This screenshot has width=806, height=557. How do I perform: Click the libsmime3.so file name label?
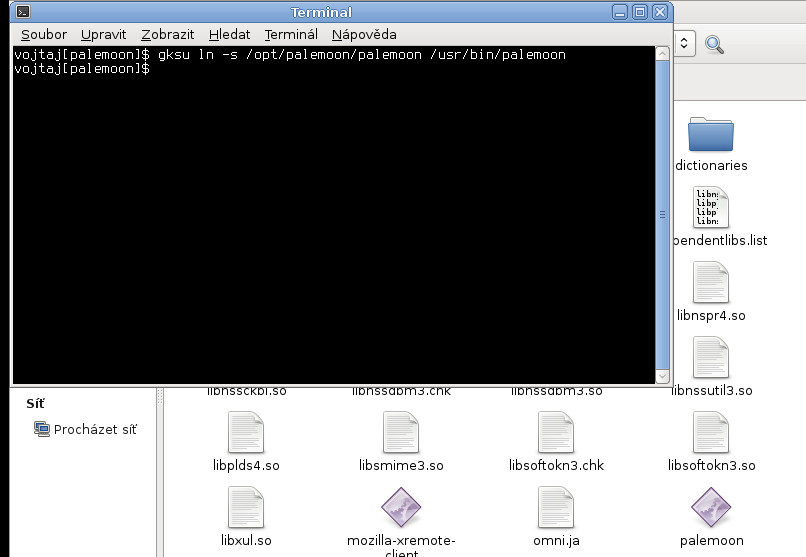click(401, 465)
